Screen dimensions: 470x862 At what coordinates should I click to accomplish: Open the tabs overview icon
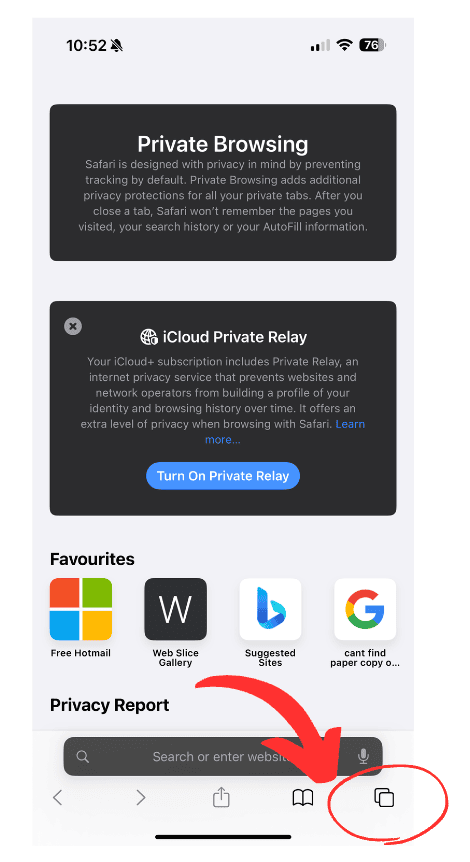[384, 797]
